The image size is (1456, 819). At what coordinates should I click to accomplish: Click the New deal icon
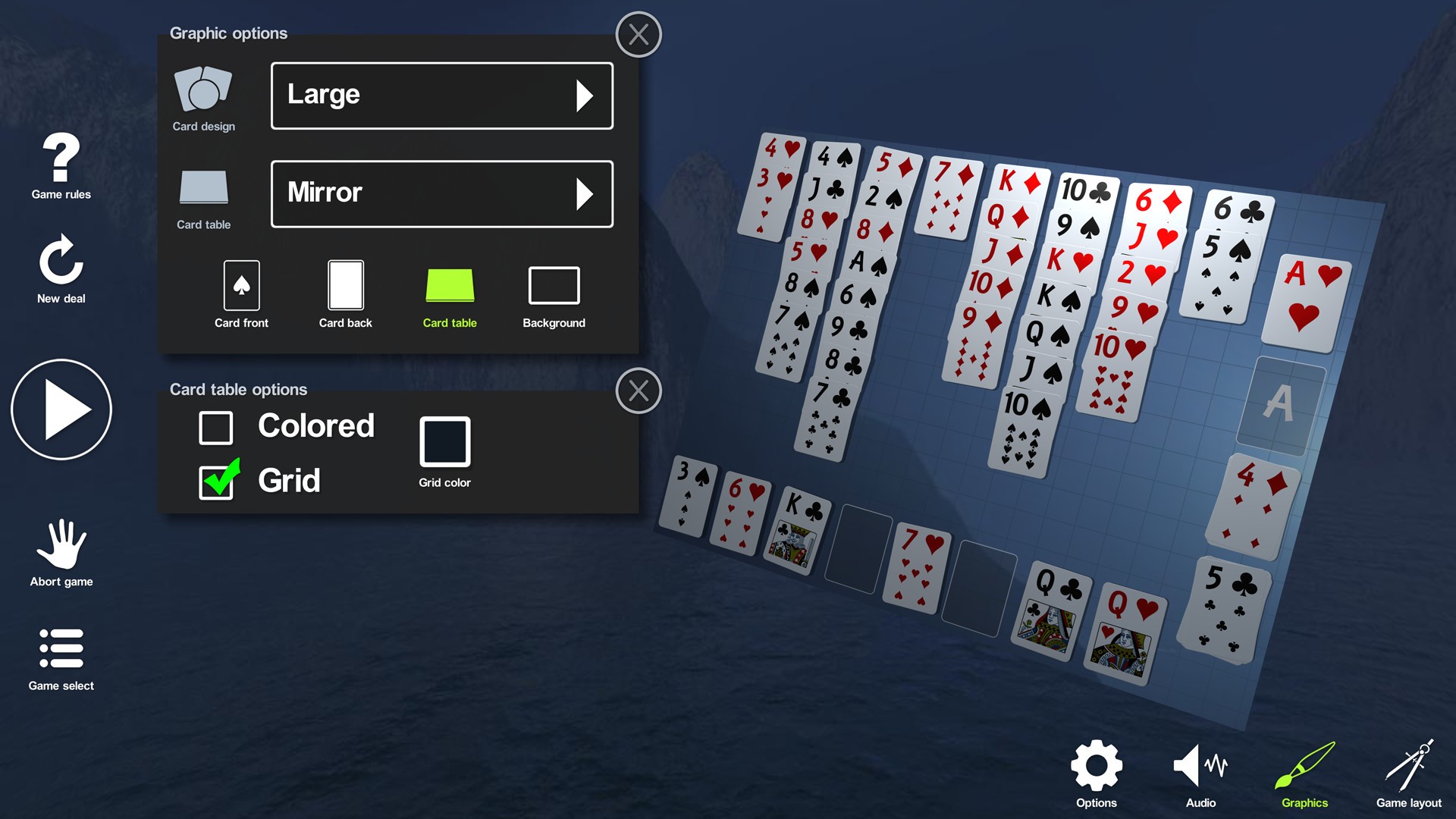[59, 264]
